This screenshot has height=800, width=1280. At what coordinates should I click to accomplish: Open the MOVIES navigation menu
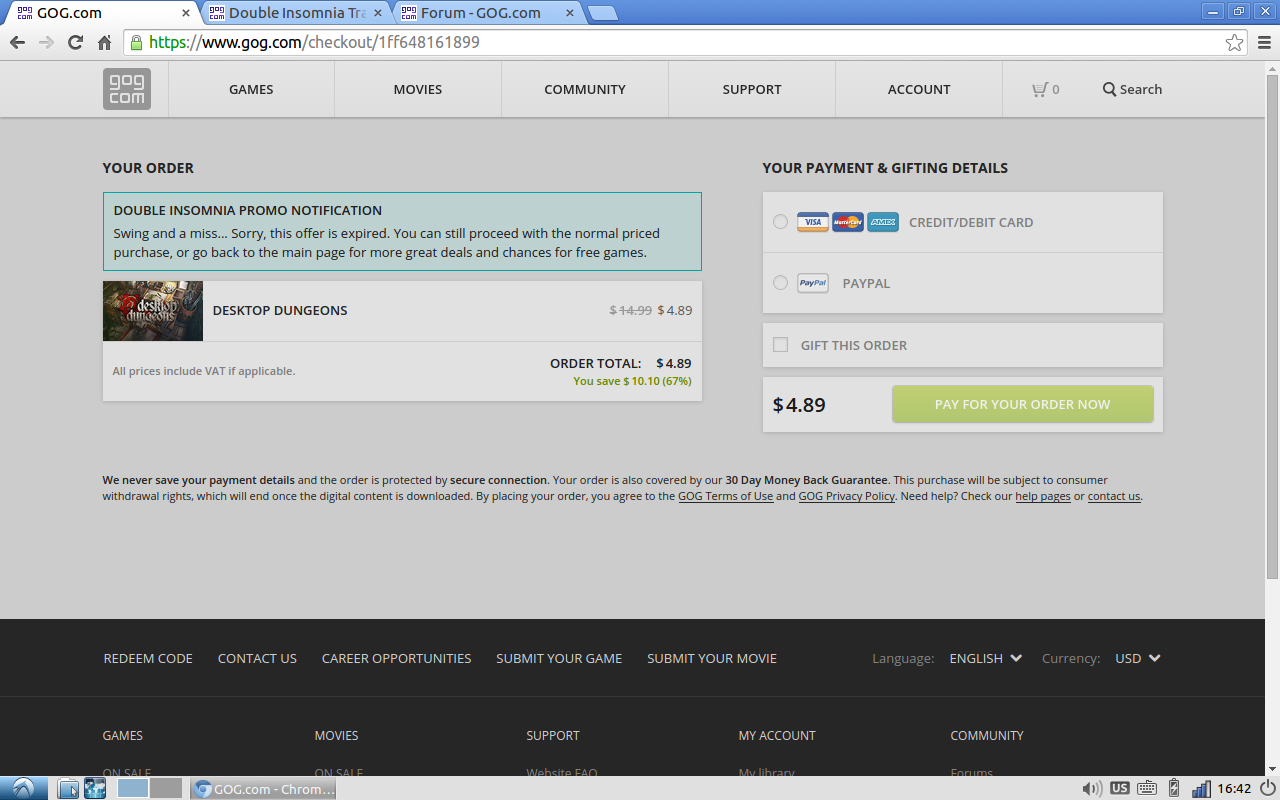(x=418, y=89)
